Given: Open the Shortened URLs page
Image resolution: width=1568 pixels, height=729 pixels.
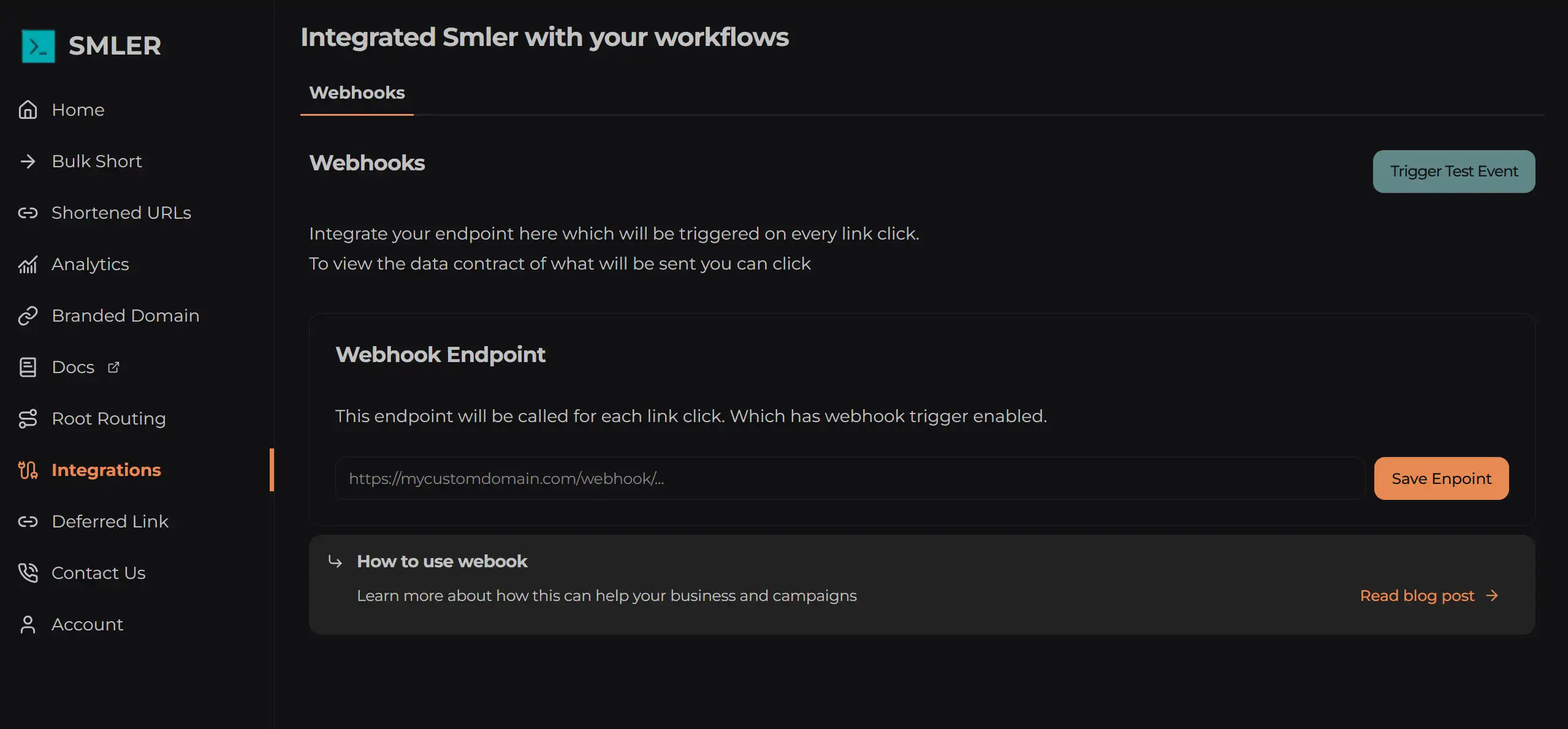Looking at the screenshot, I should [121, 213].
